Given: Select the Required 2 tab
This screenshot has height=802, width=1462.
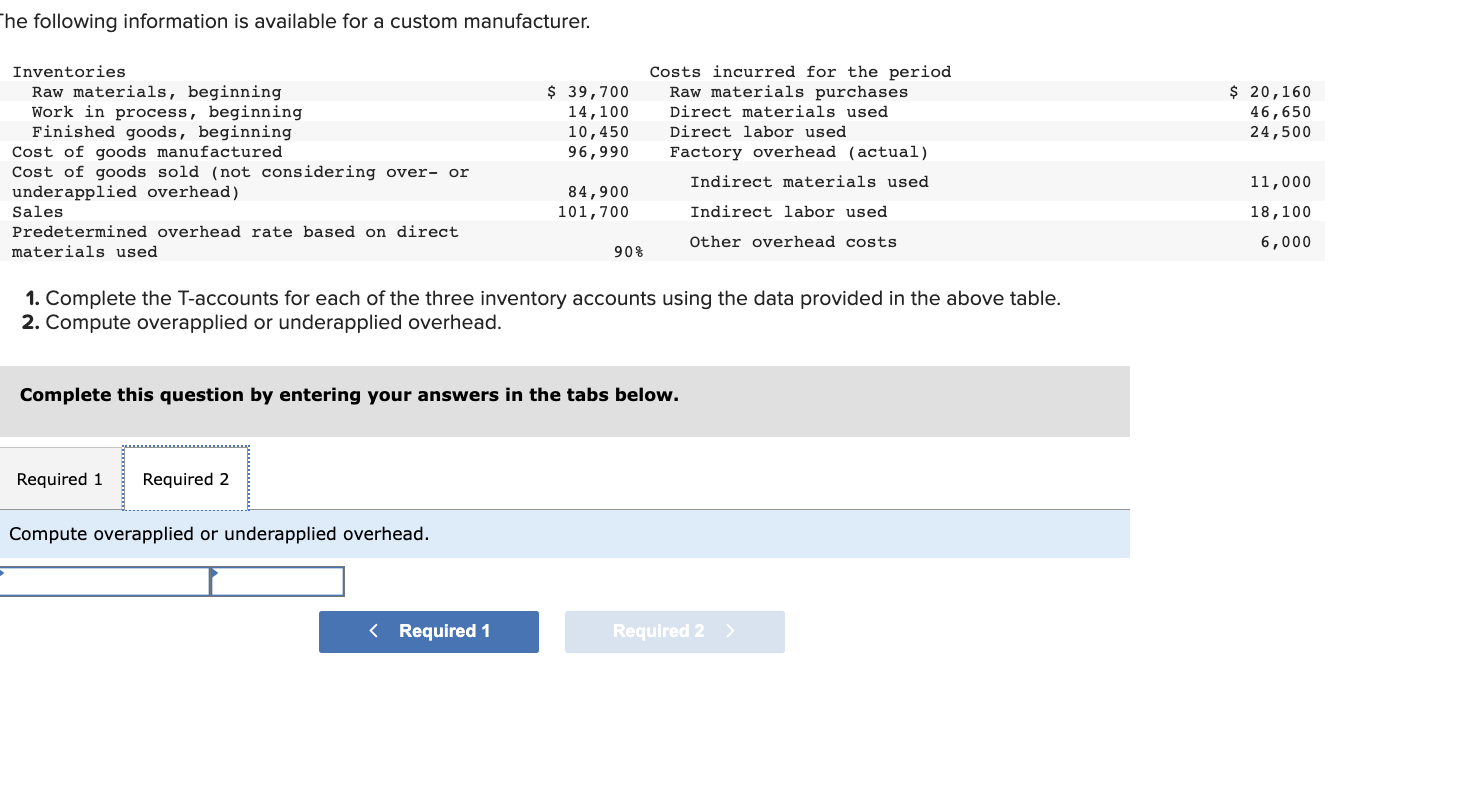Looking at the screenshot, I should (185, 478).
